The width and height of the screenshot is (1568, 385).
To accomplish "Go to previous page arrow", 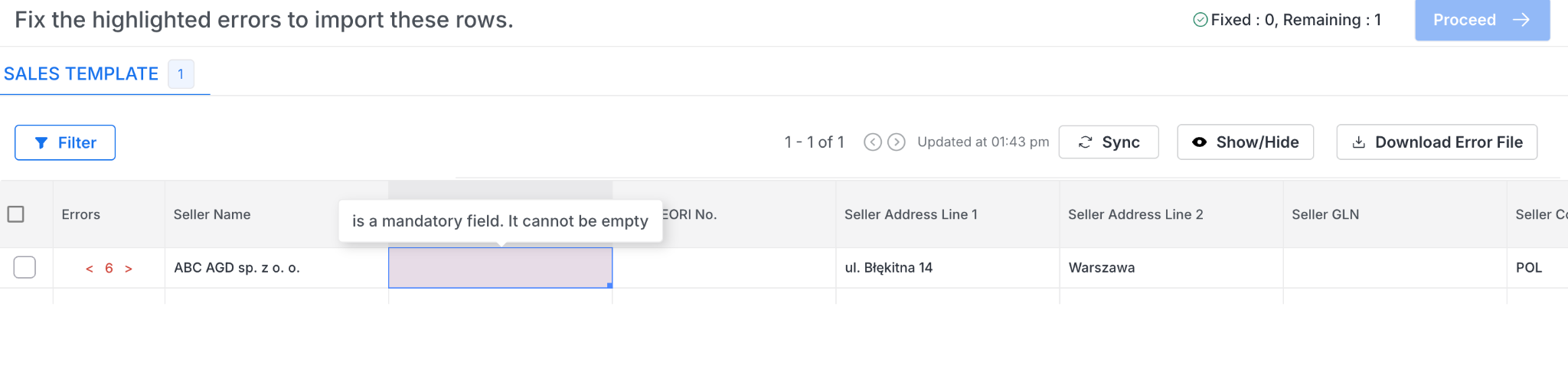I will pos(872,142).
